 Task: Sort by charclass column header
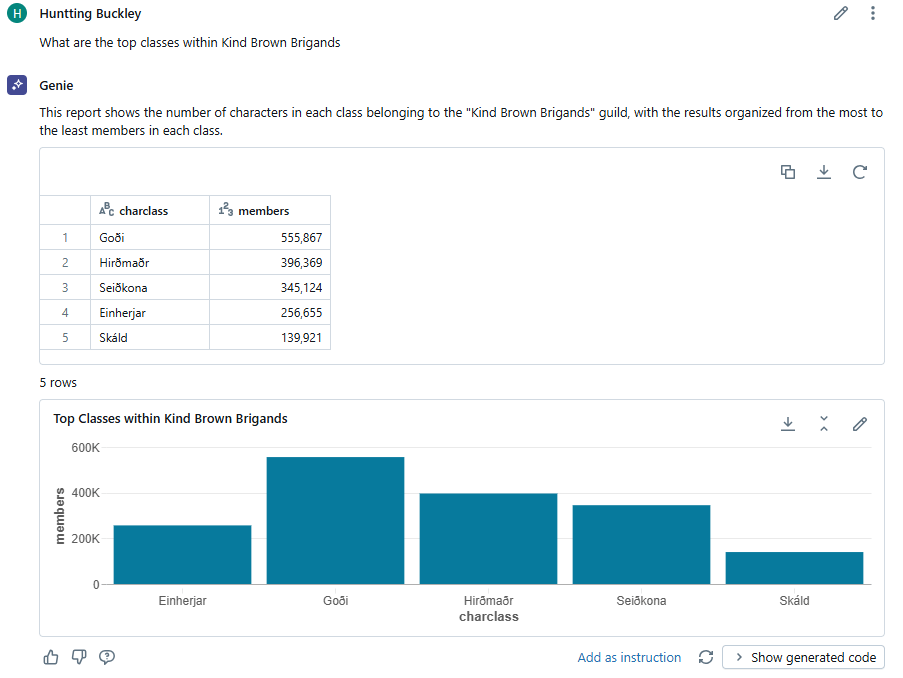pos(143,211)
